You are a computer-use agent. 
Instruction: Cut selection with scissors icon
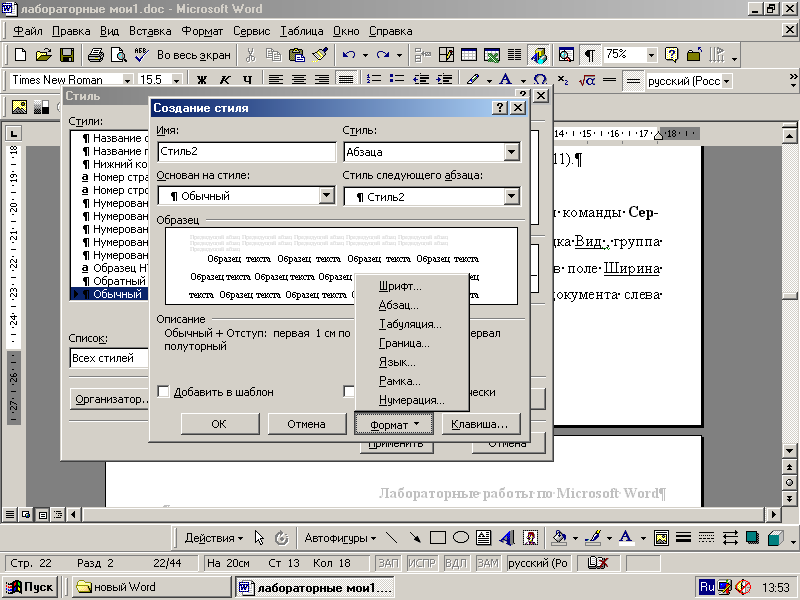pos(250,55)
